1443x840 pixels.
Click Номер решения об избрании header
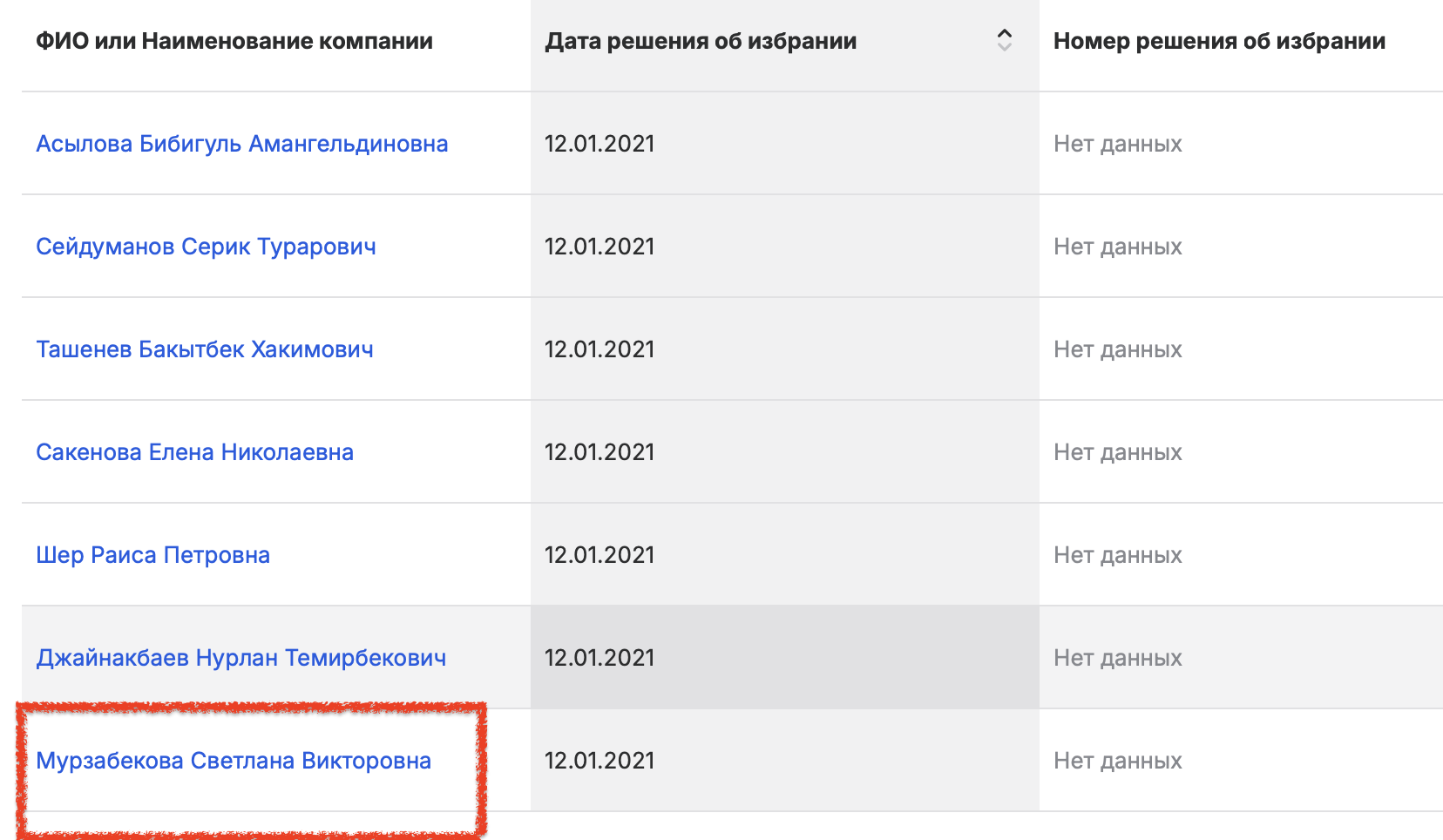[x=1219, y=41]
